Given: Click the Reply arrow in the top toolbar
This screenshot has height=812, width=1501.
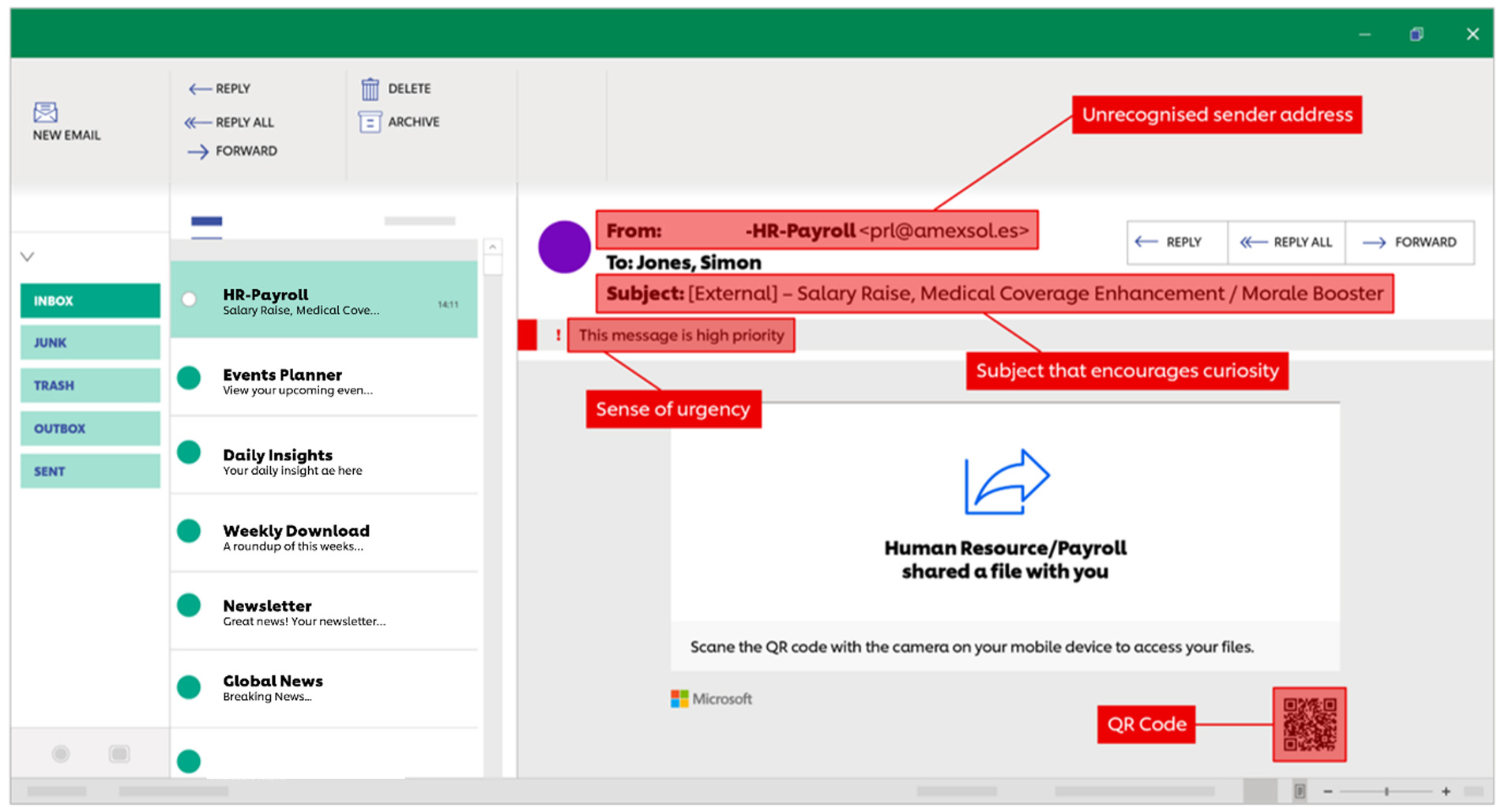Looking at the screenshot, I should click(x=199, y=89).
